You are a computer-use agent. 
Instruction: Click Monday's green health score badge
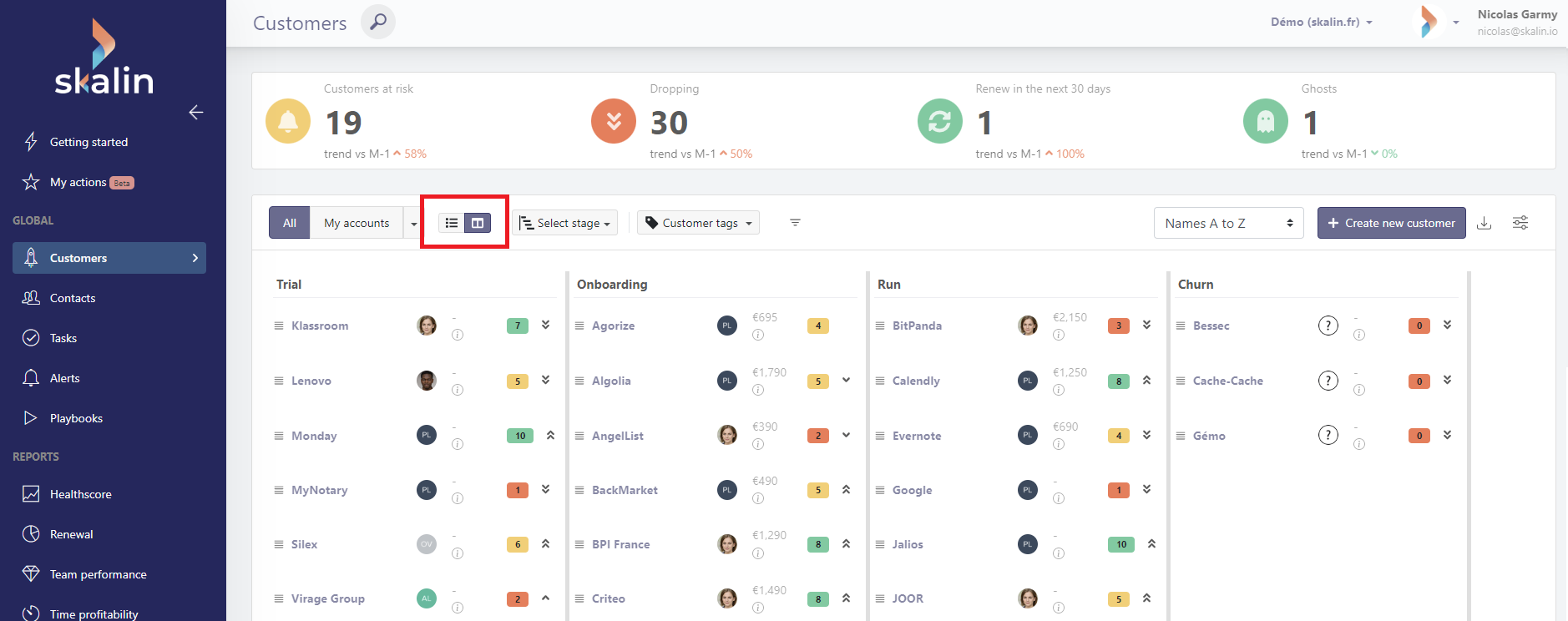519,436
